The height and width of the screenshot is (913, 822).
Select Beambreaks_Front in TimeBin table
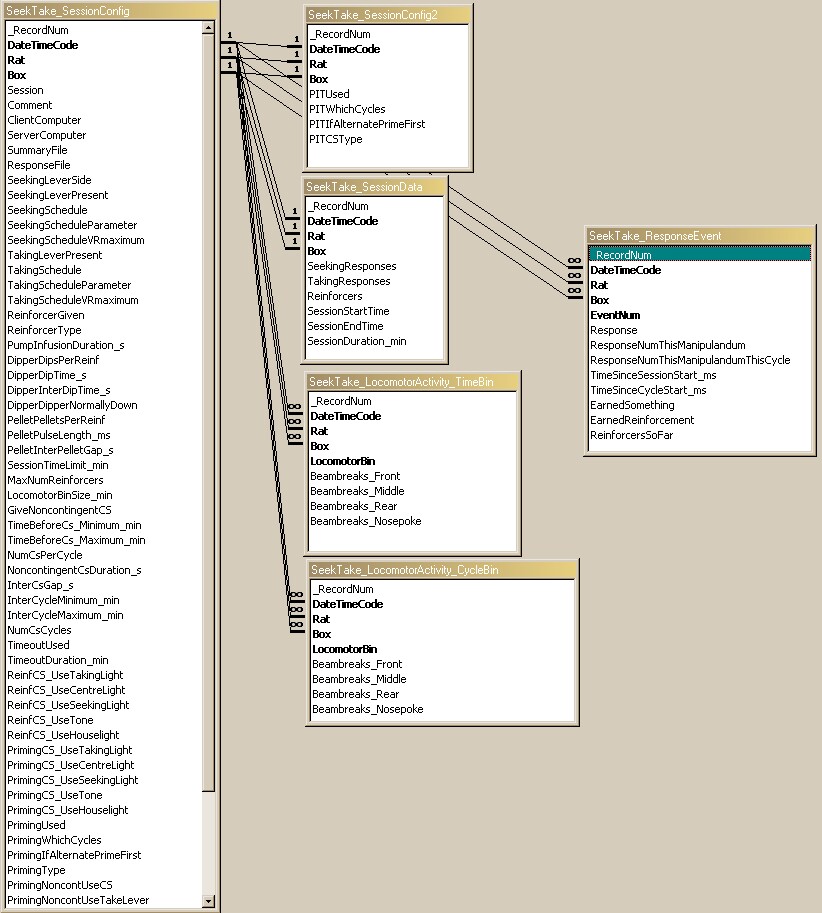tap(355, 476)
